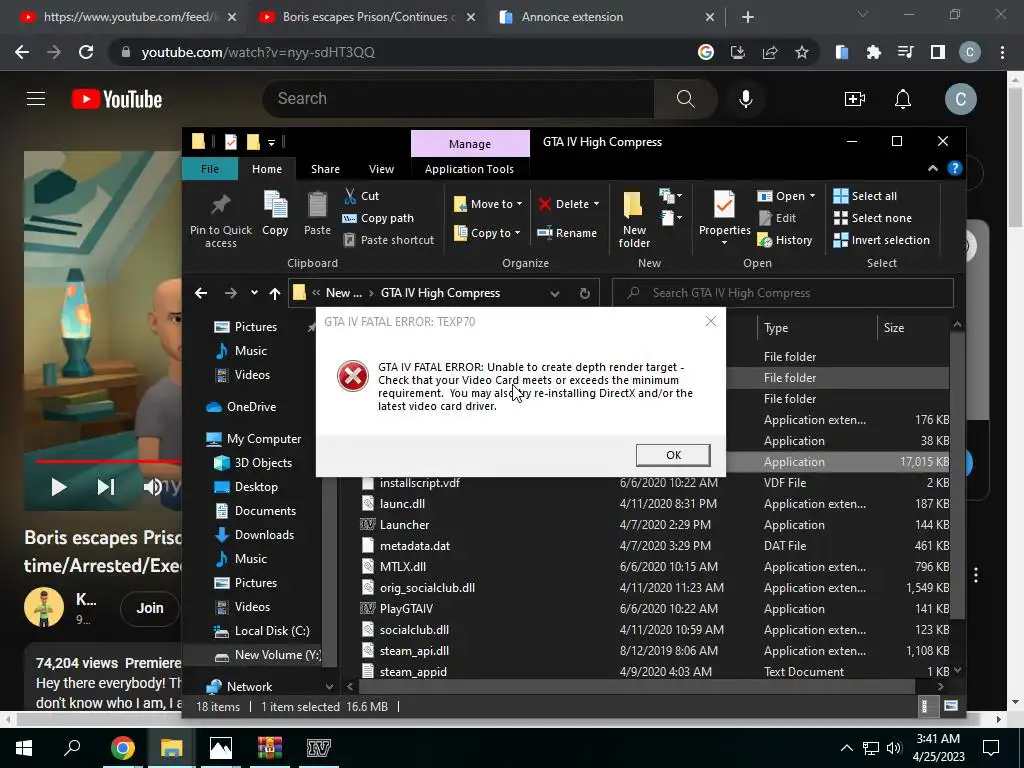Click OK in the GTA IV fatal error dialog
The height and width of the screenshot is (768, 1024).
click(673, 455)
